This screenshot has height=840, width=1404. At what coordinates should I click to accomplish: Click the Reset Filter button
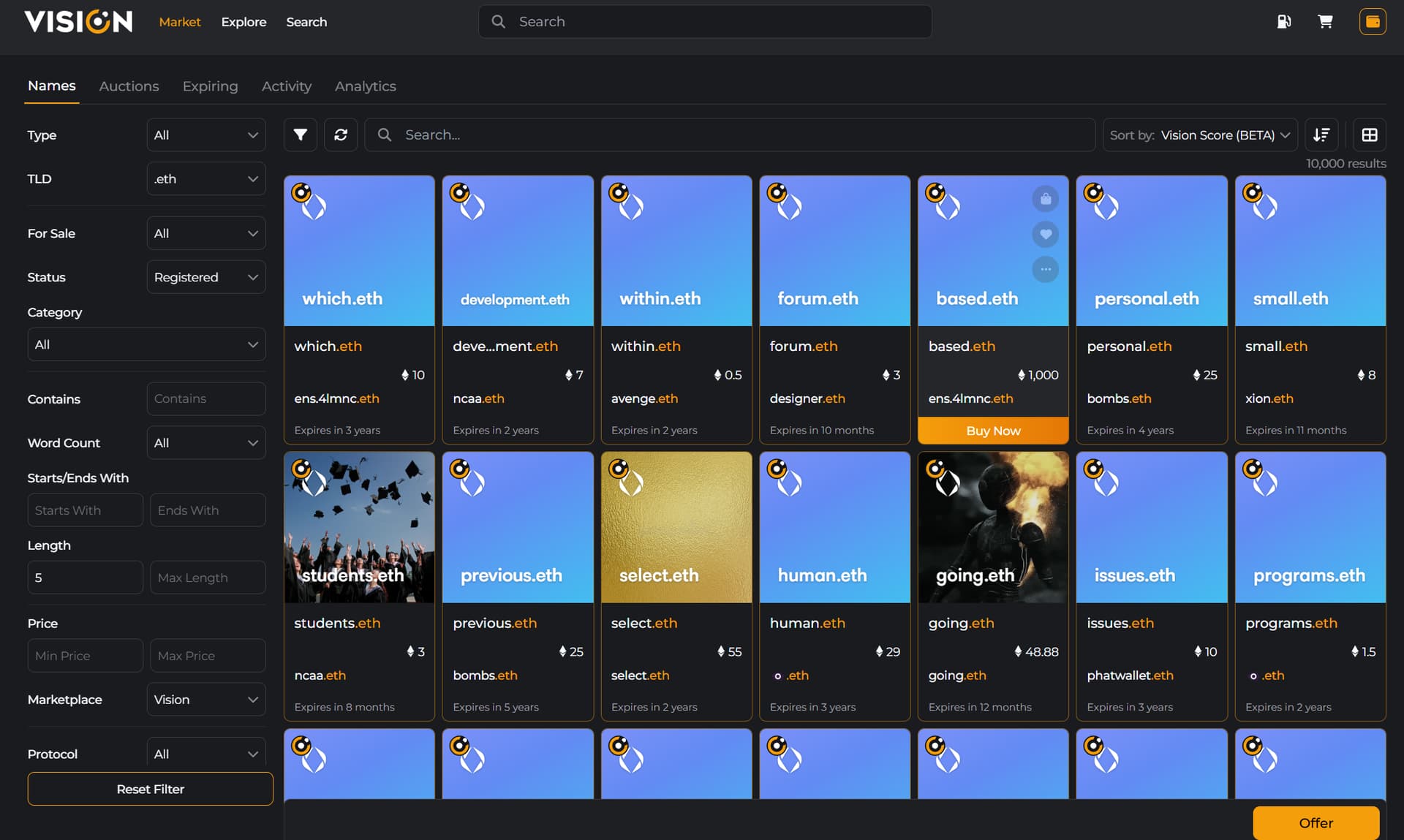coord(150,789)
